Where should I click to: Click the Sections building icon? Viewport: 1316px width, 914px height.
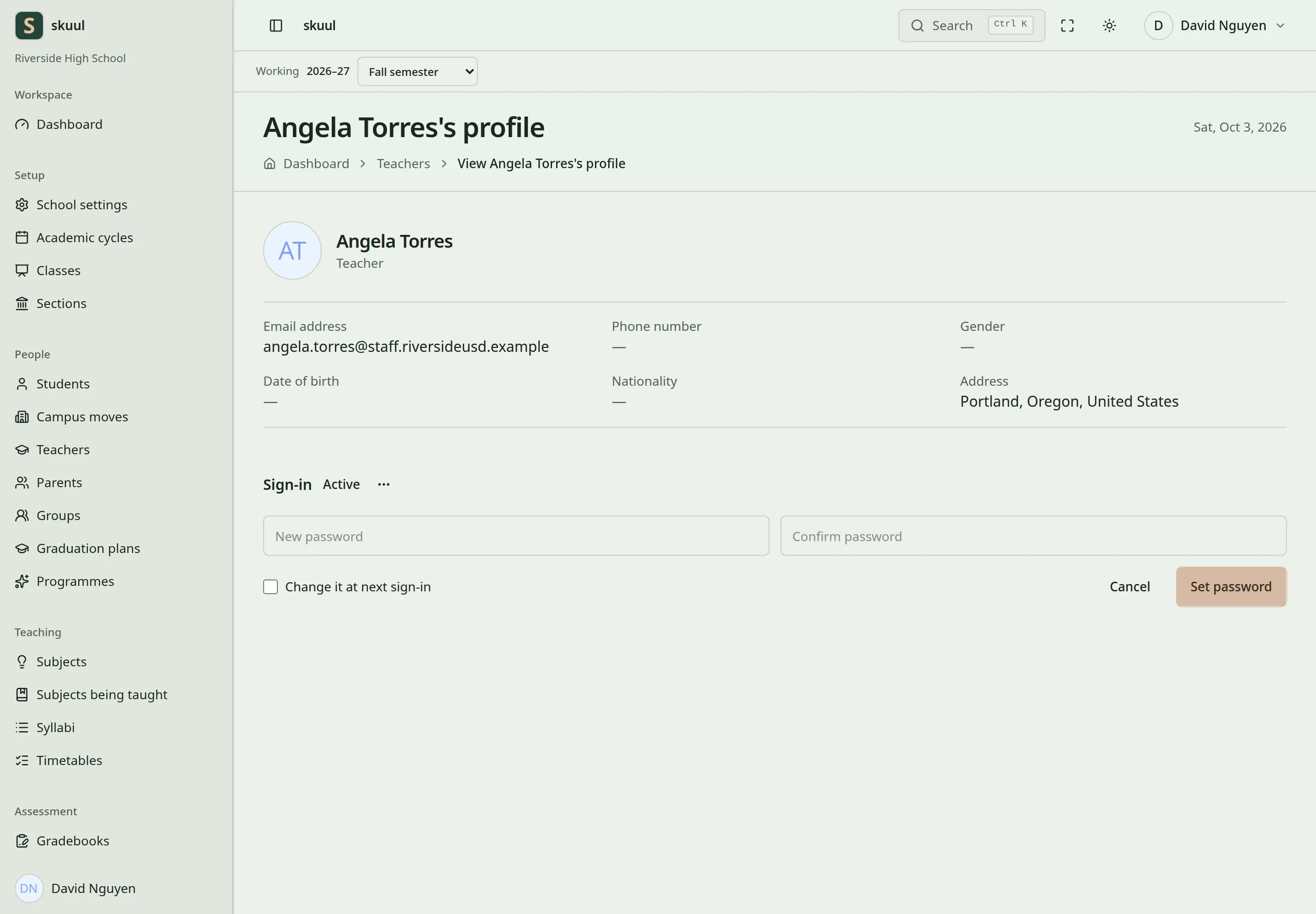pyautogui.click(x=22, y=303)
